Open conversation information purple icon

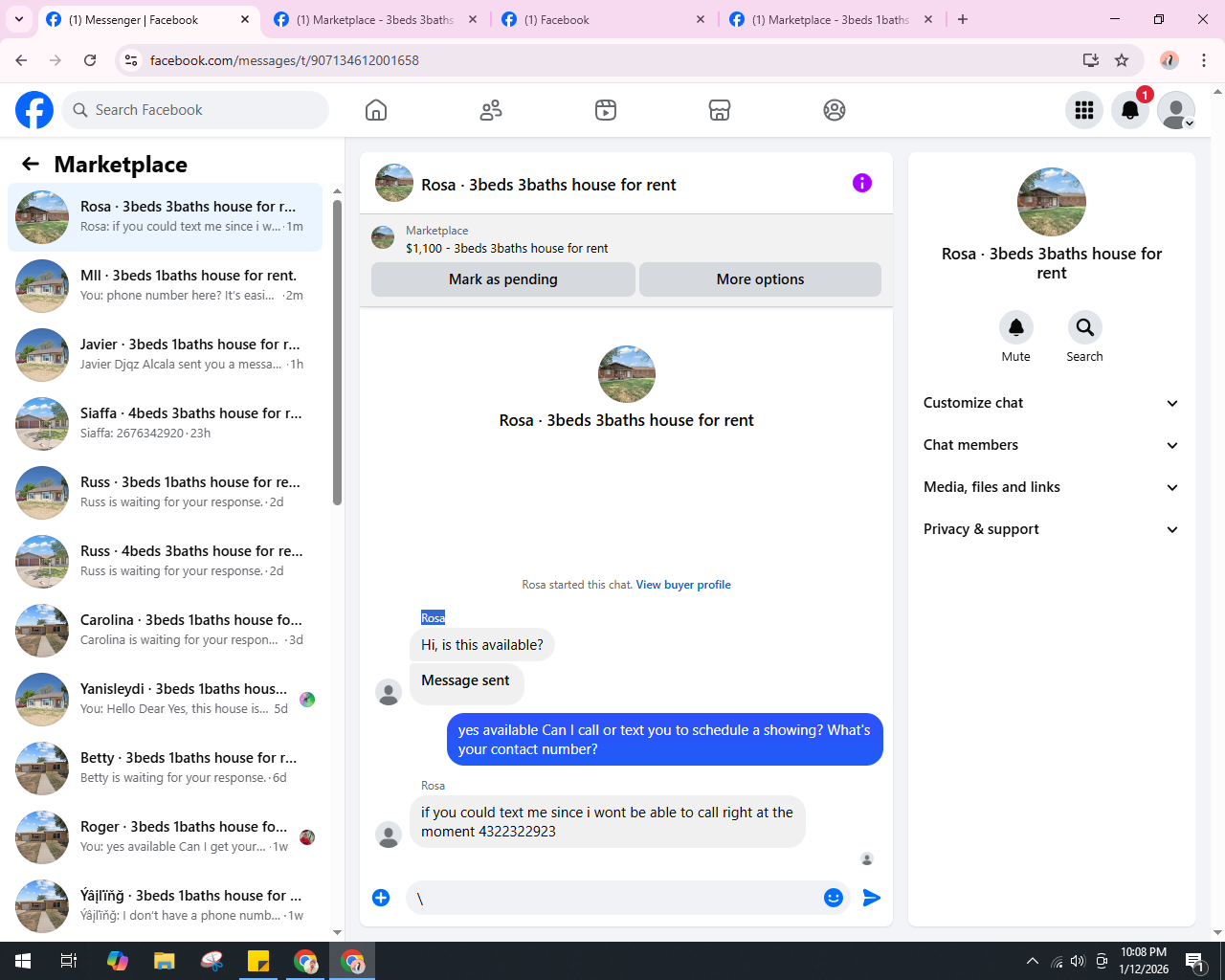coord(862,183)
